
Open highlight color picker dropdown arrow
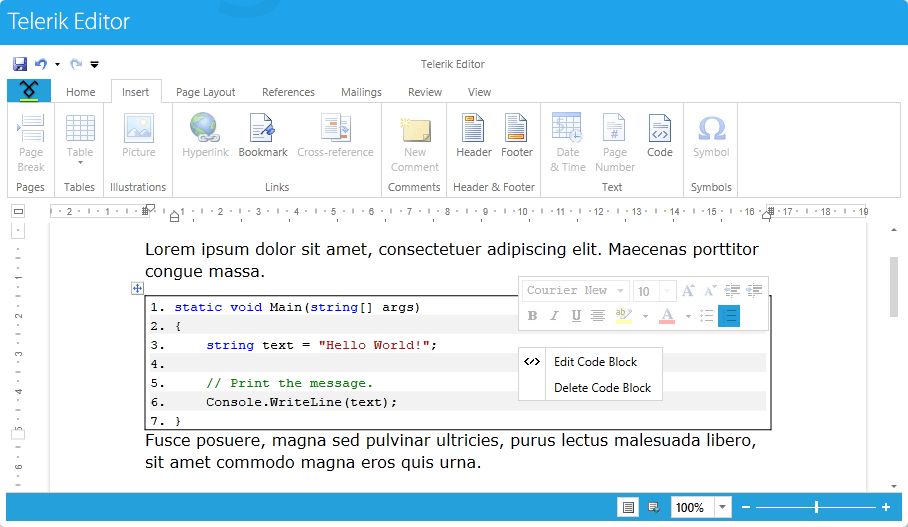tap(645, 316)
